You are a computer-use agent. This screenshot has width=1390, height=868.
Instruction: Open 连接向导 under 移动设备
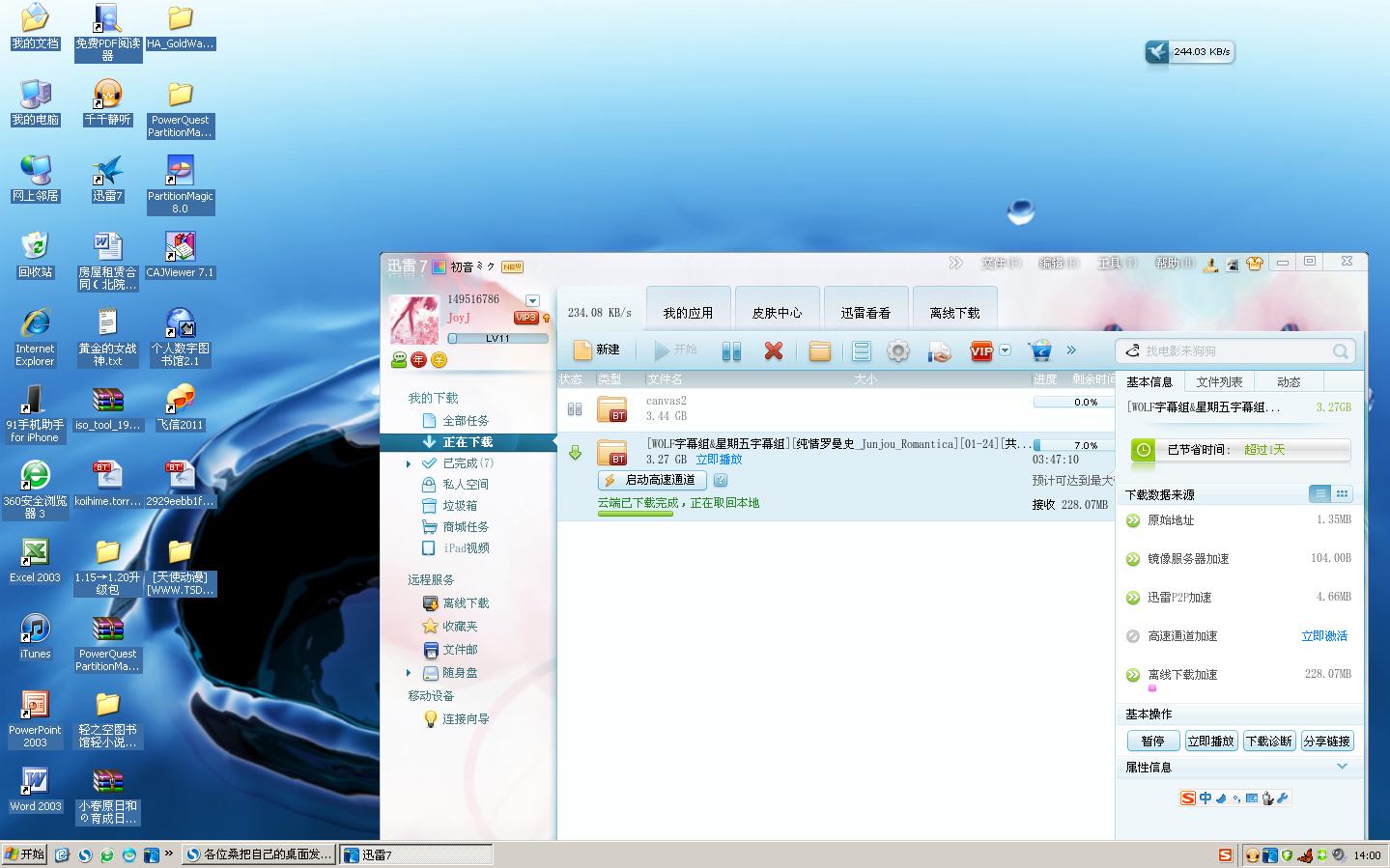tap(466, 719)
